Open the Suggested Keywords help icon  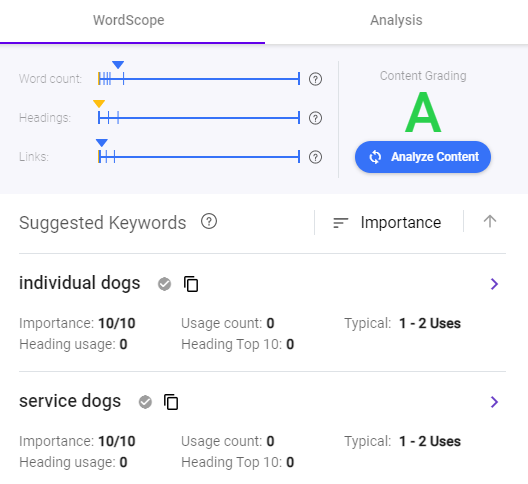coord(209,222)
